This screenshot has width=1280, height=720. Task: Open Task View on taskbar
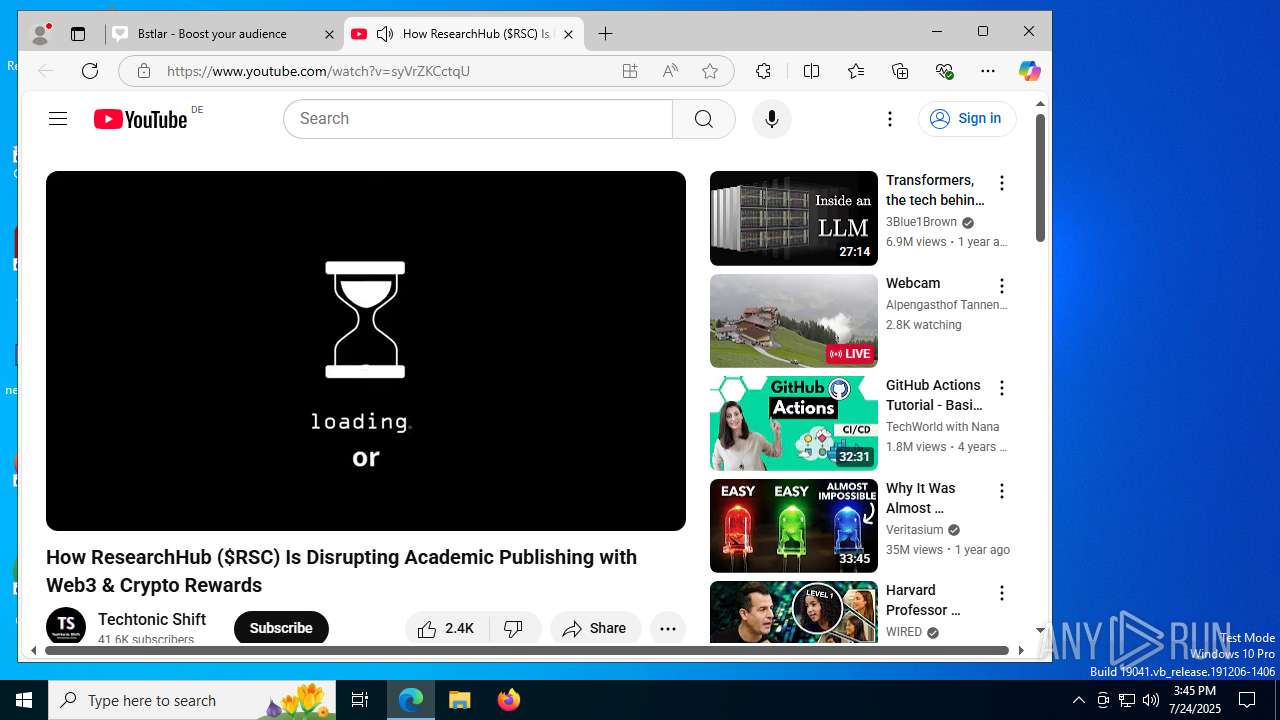click(360, 700)
